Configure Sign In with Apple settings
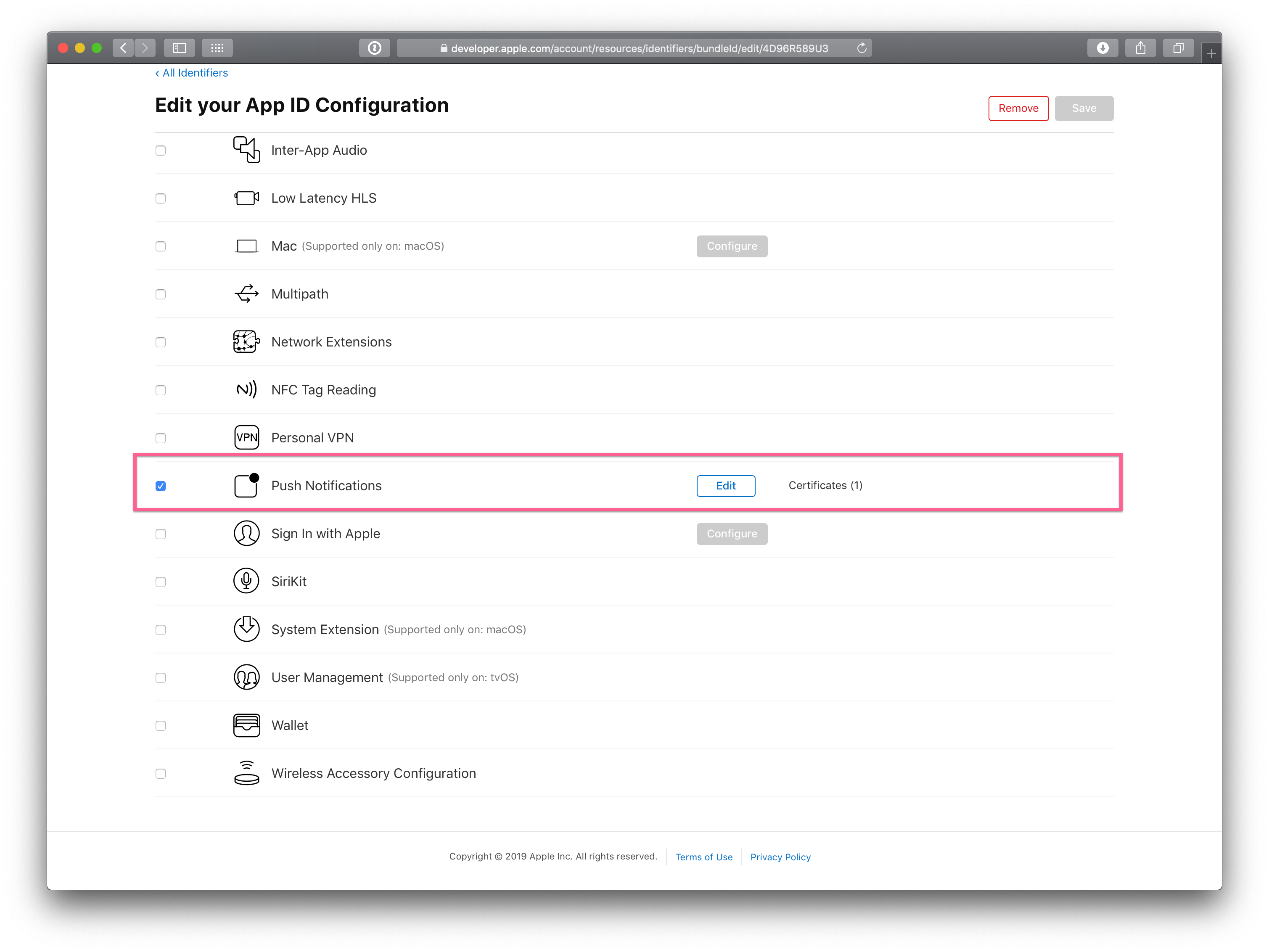Viewport: 1269px width, 952px height. click(x=730, y=533)
